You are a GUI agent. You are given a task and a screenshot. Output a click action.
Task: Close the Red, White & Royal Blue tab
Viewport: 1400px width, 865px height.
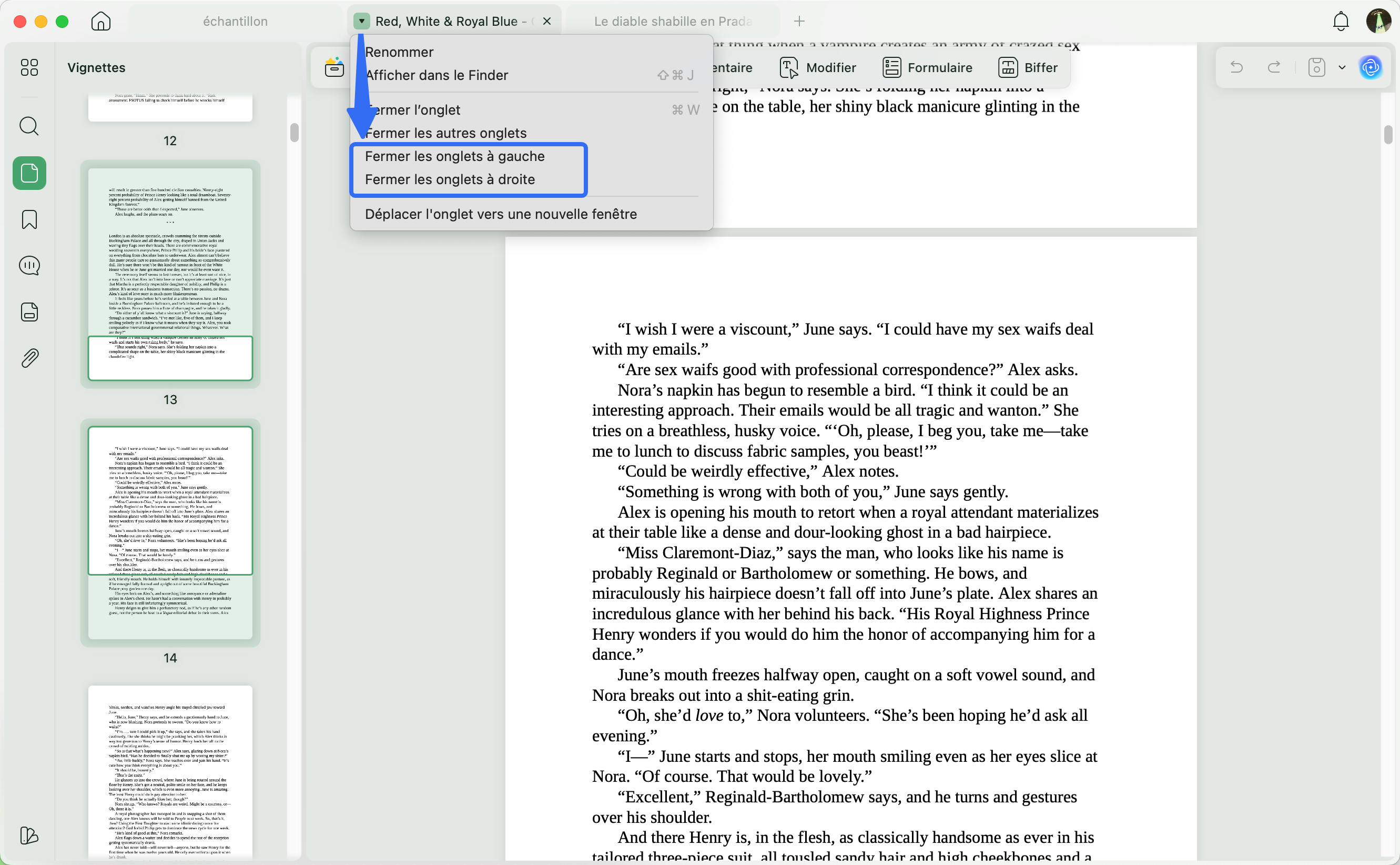(x=547, y=21)
